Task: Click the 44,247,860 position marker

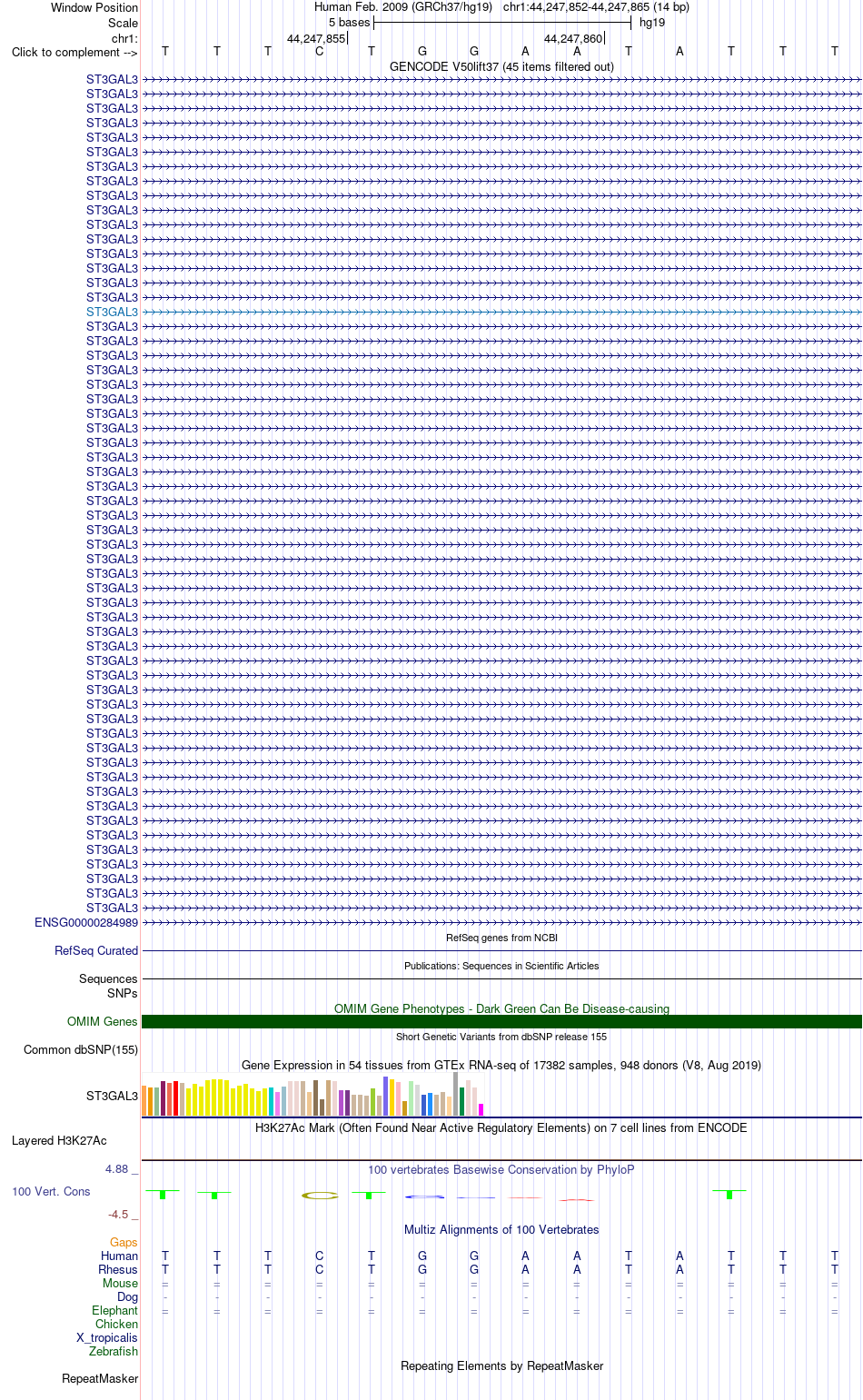Action: click(573, 39)
